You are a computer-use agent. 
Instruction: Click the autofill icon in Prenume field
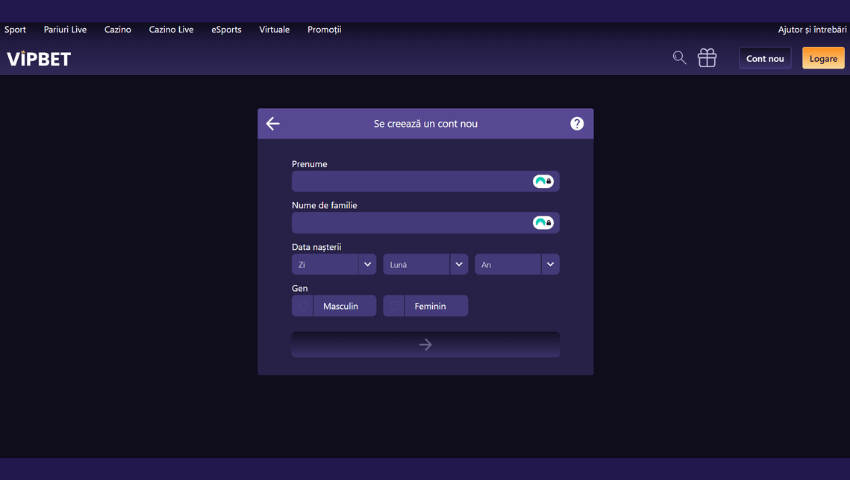point(543,182)
